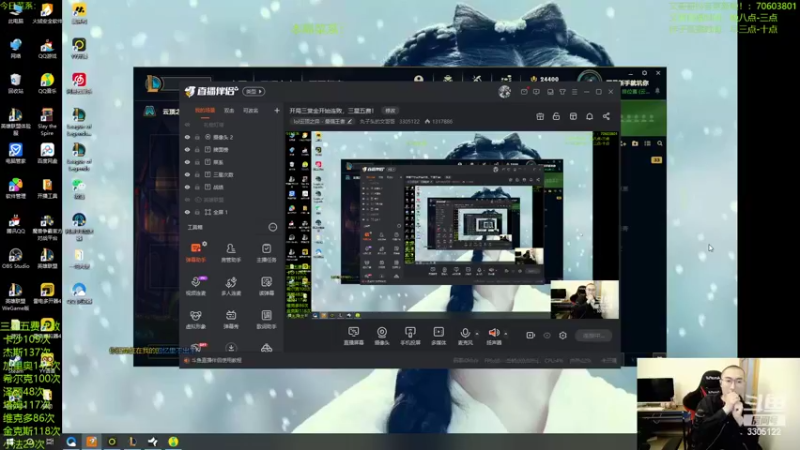Open microphone dropdown arrow

coord(477,334)
